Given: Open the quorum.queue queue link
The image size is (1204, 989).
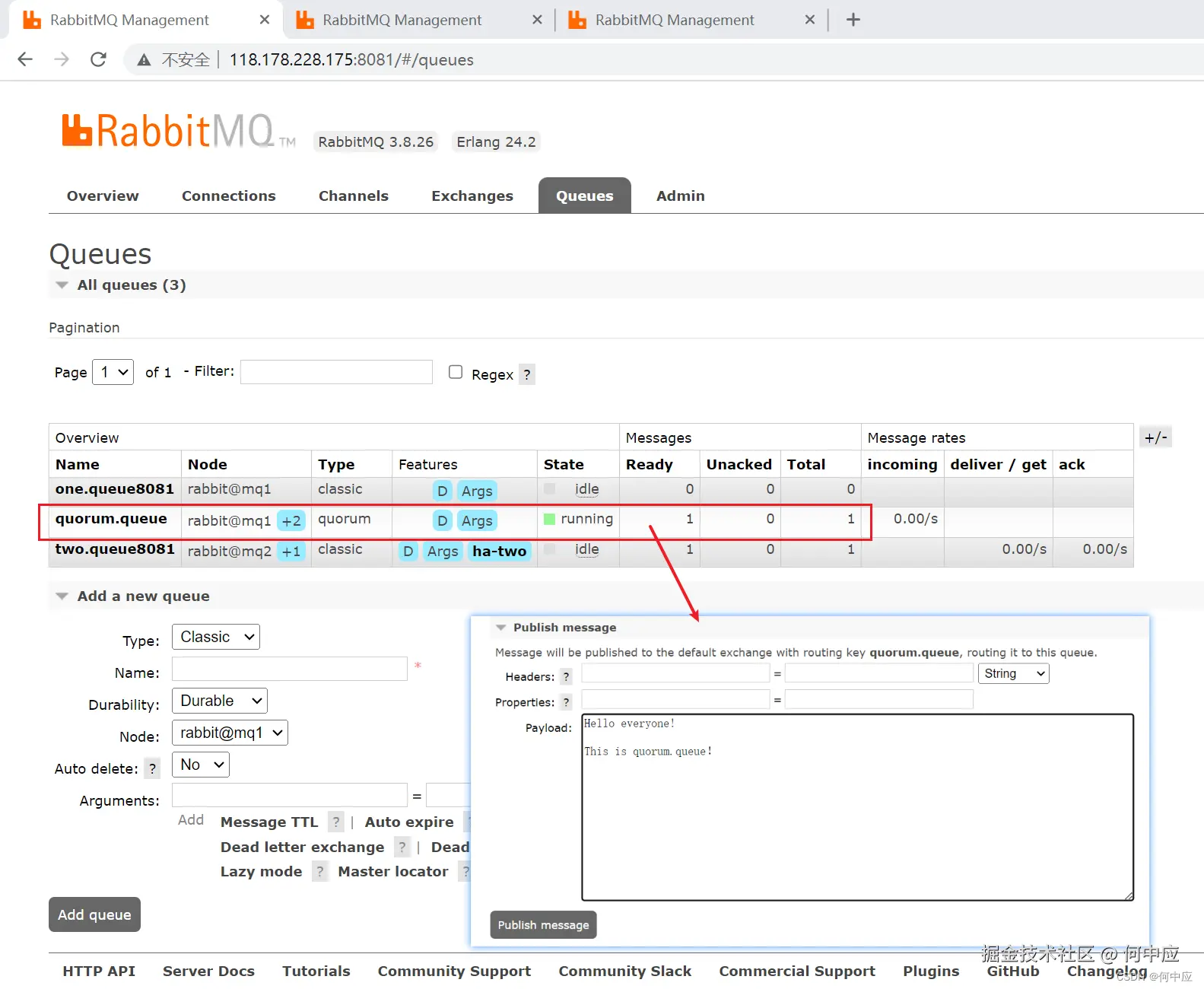Looking at the screenshot, I should (x=111, y=518).
